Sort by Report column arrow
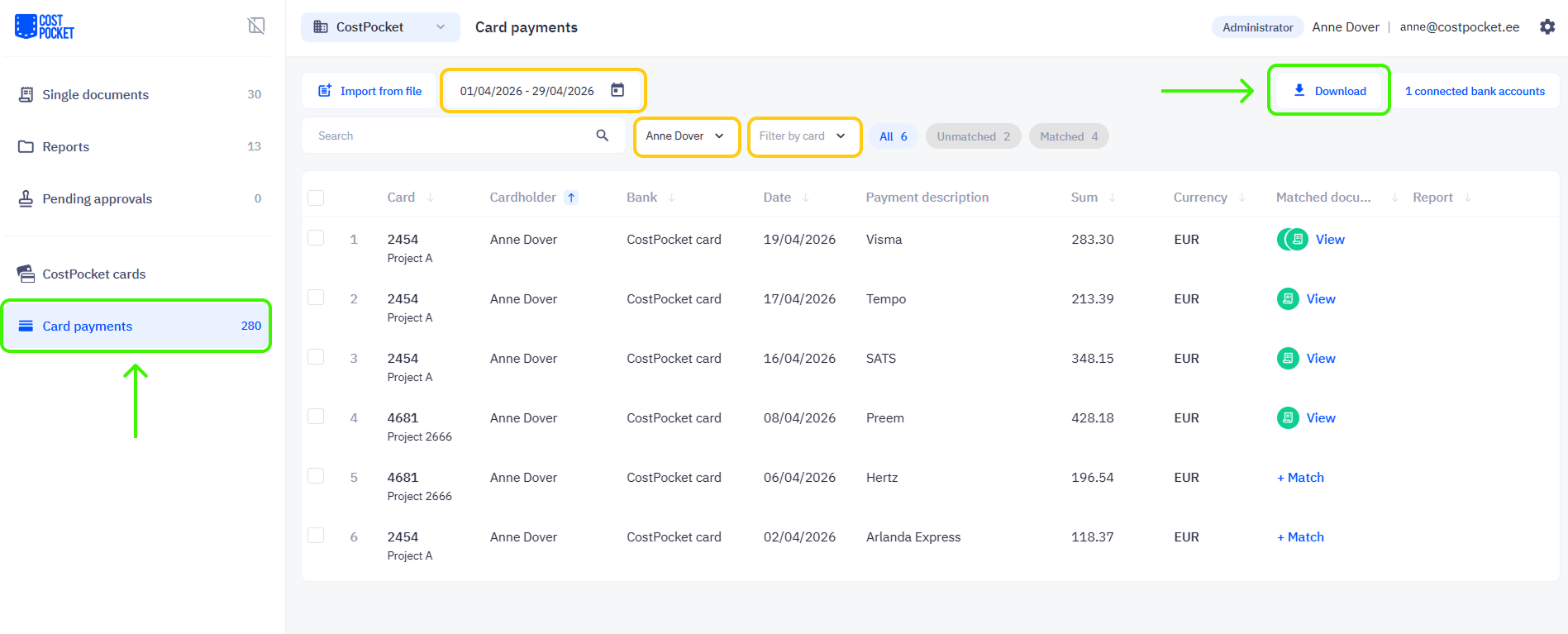1568x634 pixels. [x=1467, y=198]
